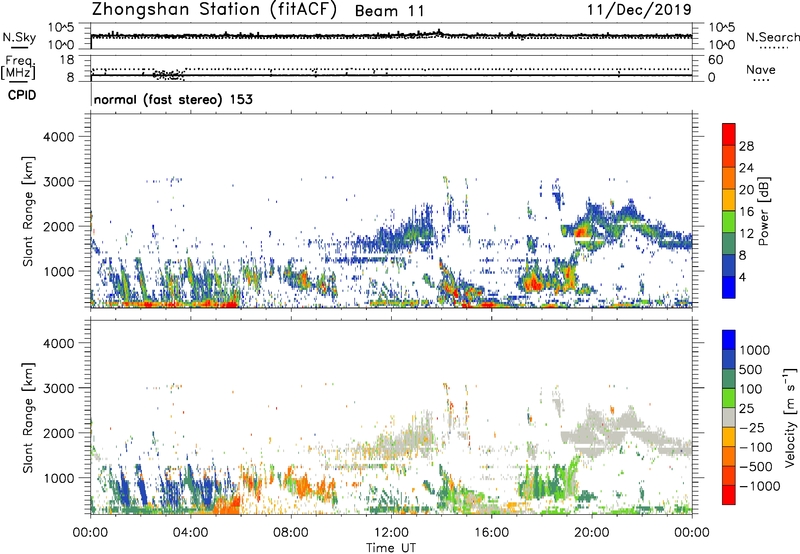This screenshot has height=554, width=800.
Task: Click the 'Freq. [MHz]' label
Action: click(18, 67)
